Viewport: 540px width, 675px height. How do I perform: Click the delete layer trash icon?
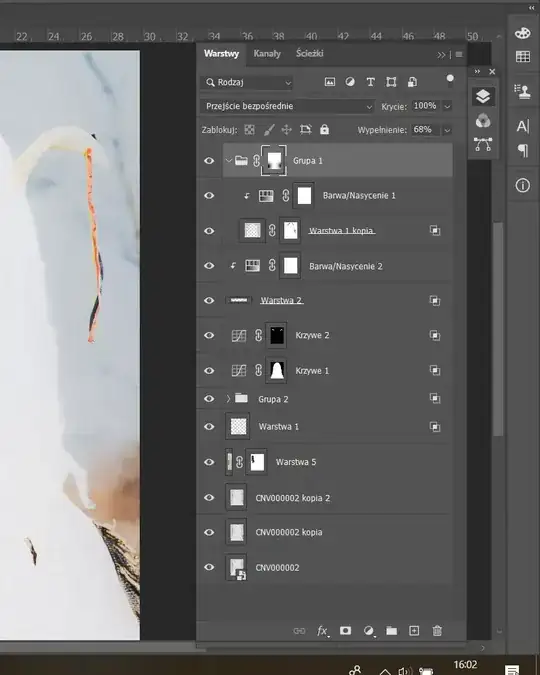pyautogui.click(x=437, y=631)
